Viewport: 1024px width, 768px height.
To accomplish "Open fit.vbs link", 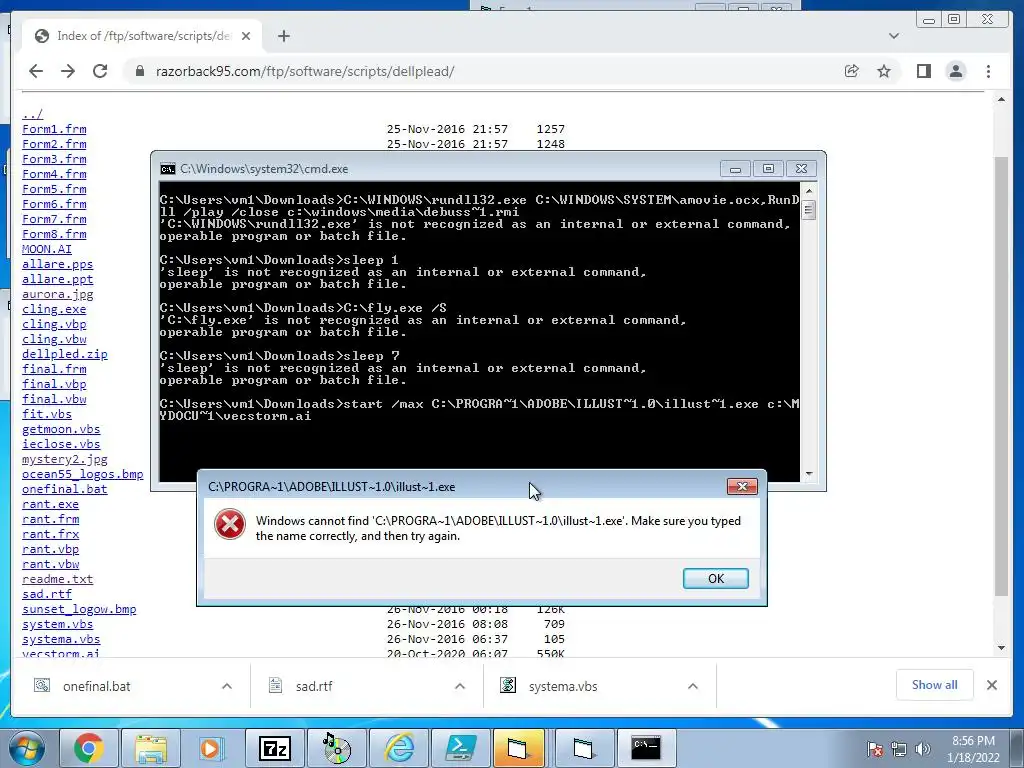I will pyautogui.click(x=47, y=415).
